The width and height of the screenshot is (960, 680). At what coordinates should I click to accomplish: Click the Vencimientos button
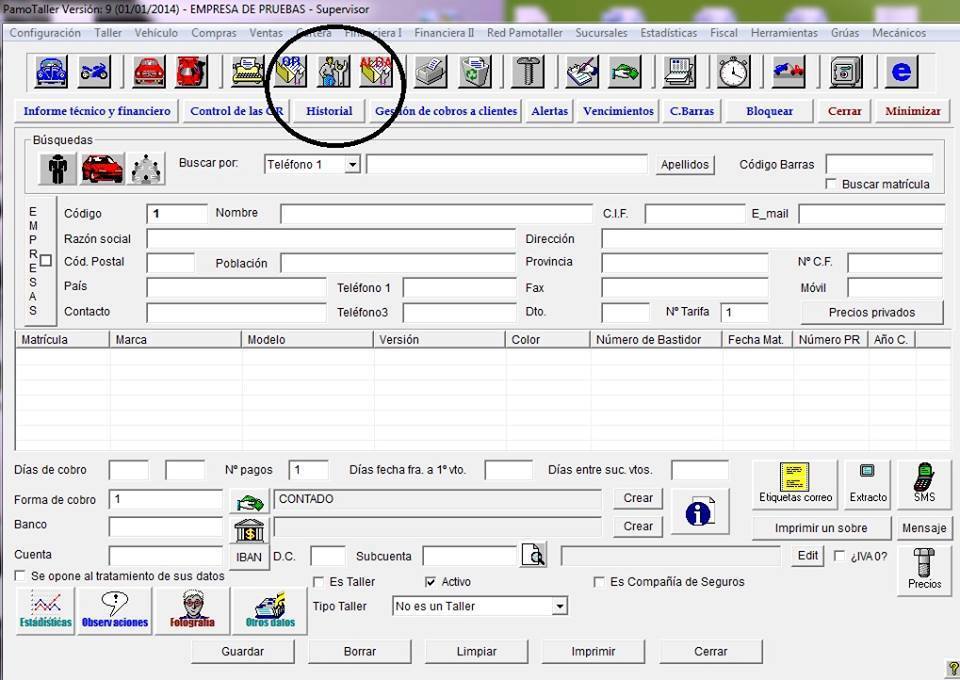pos(618,111)
